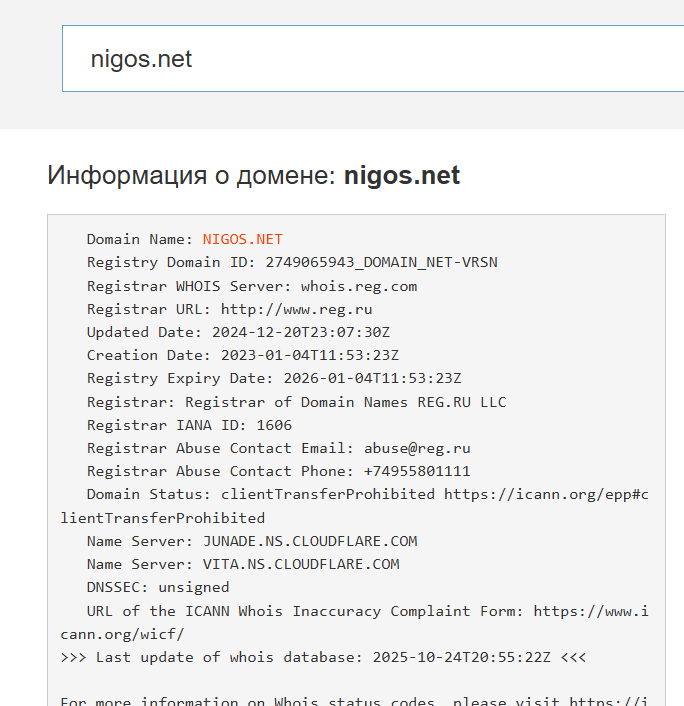Click the http://www.reg.ru registrar URL
This screenshot has height=706, width=684.
click(x=296, y=309)
